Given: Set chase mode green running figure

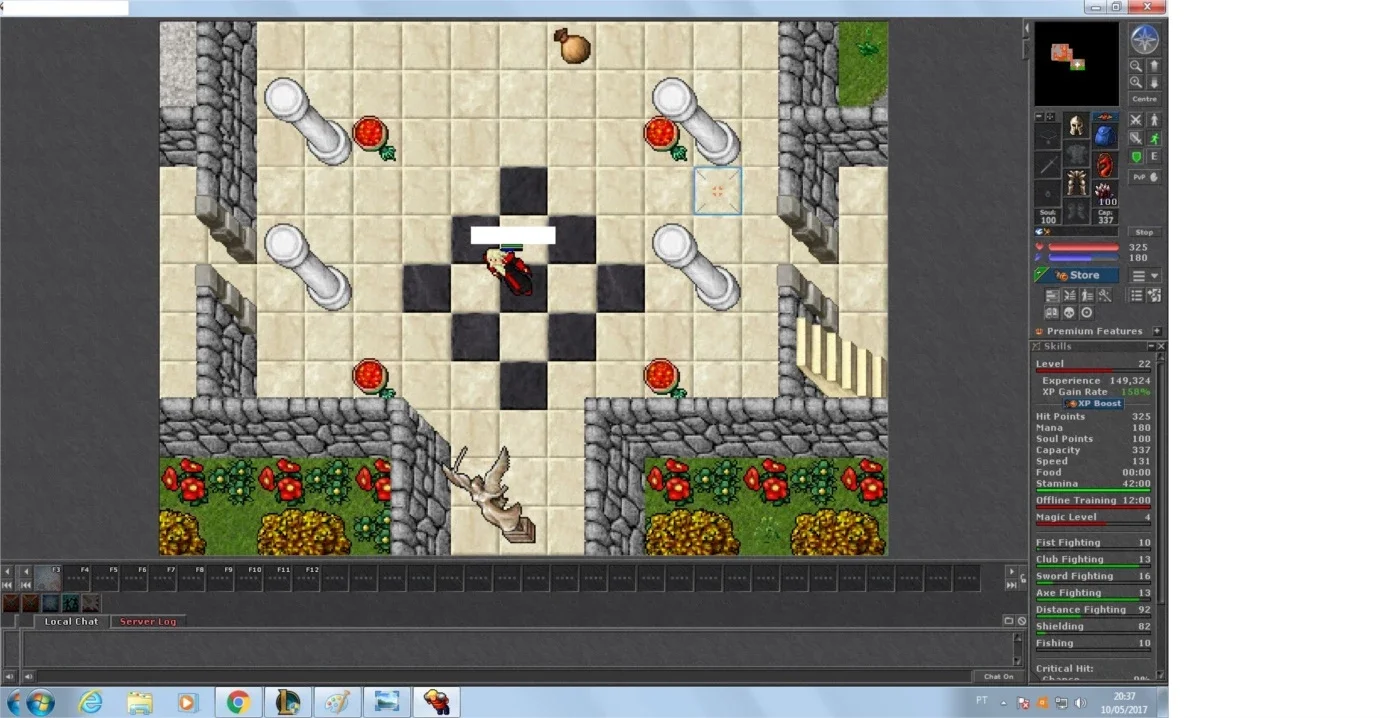Looking at the screenshot, I should point(1154,138).
